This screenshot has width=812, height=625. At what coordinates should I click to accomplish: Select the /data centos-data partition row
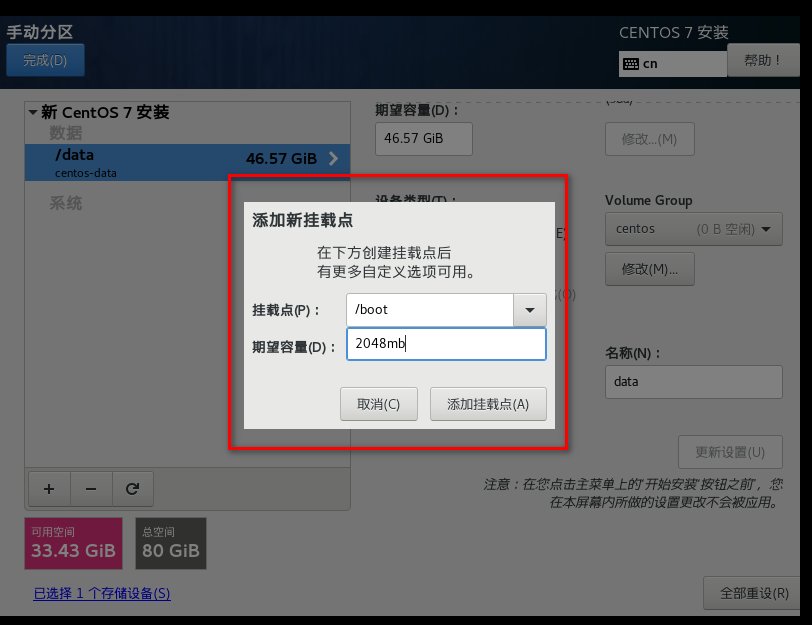pyautogui.click(x=187, y=163)
